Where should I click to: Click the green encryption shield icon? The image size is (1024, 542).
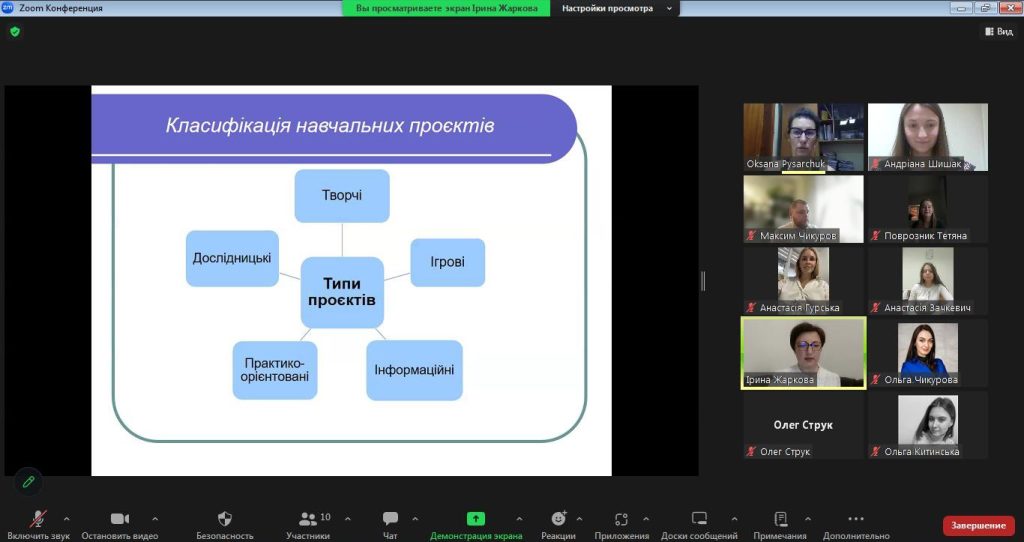coord(14,31)
